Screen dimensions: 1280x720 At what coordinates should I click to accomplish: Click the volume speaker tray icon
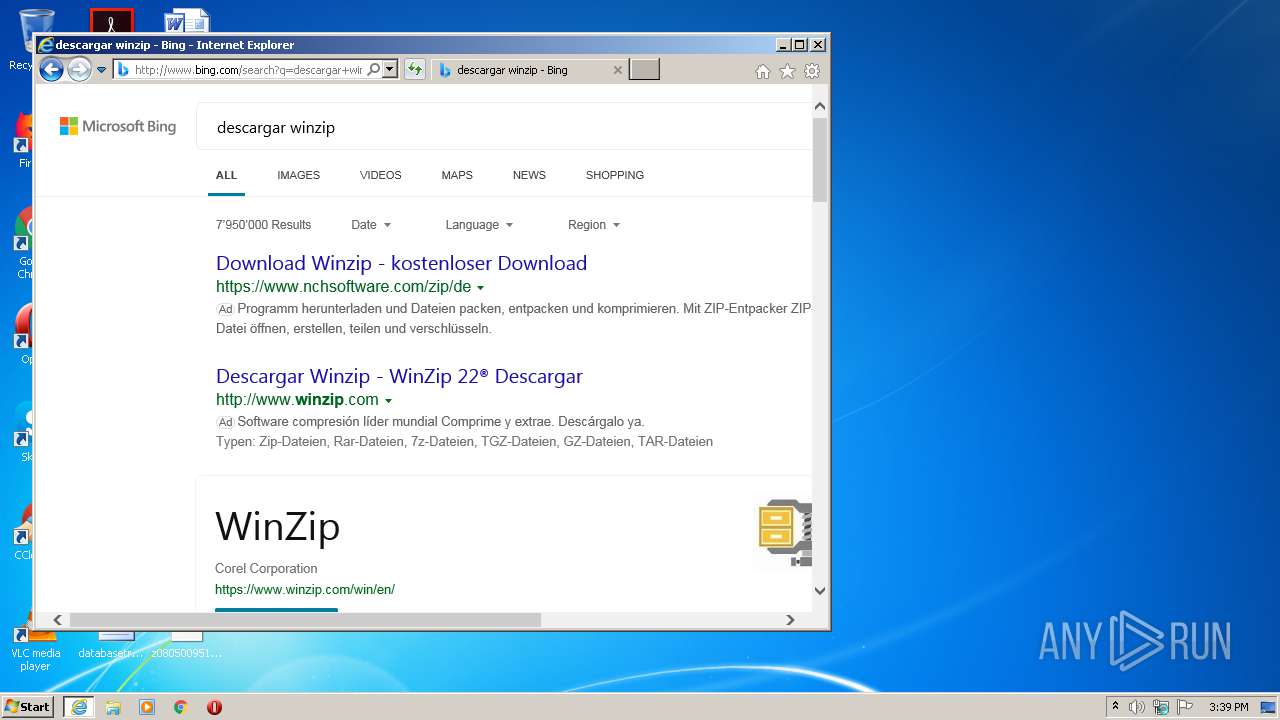click(x=1137, y=707)
